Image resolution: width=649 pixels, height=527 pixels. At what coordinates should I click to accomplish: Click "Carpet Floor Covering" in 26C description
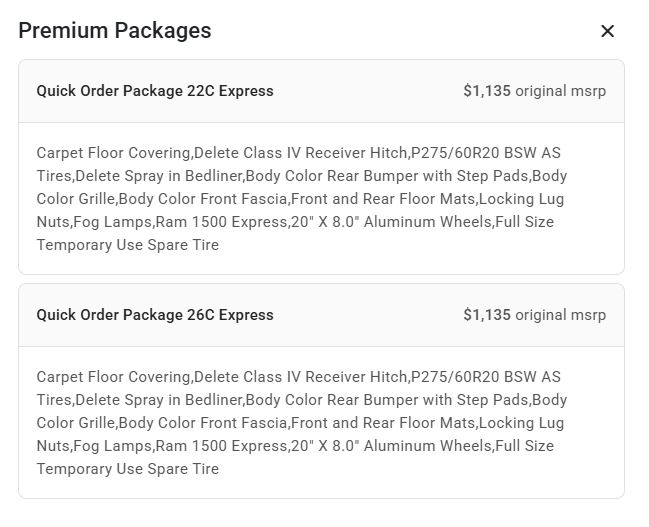[x=113, y=377]
